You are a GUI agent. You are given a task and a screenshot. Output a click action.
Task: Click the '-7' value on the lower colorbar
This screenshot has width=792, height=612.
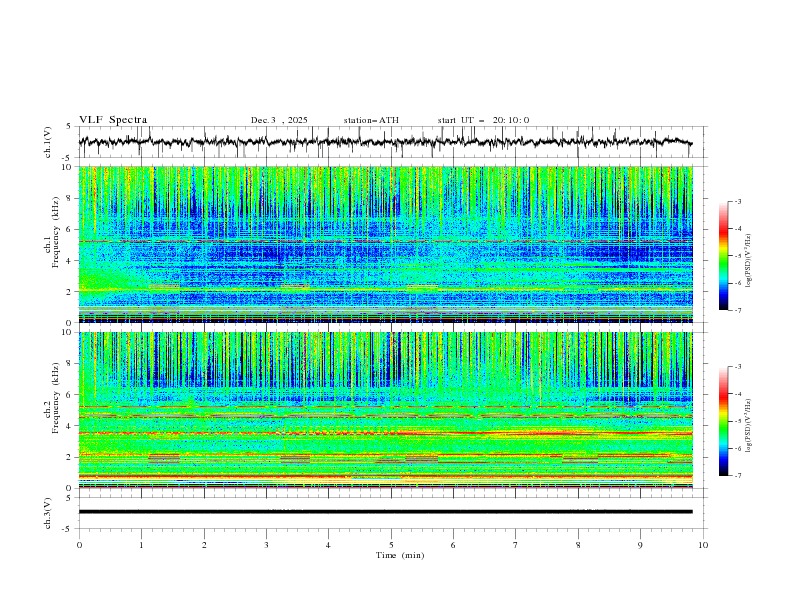point(737,475)
